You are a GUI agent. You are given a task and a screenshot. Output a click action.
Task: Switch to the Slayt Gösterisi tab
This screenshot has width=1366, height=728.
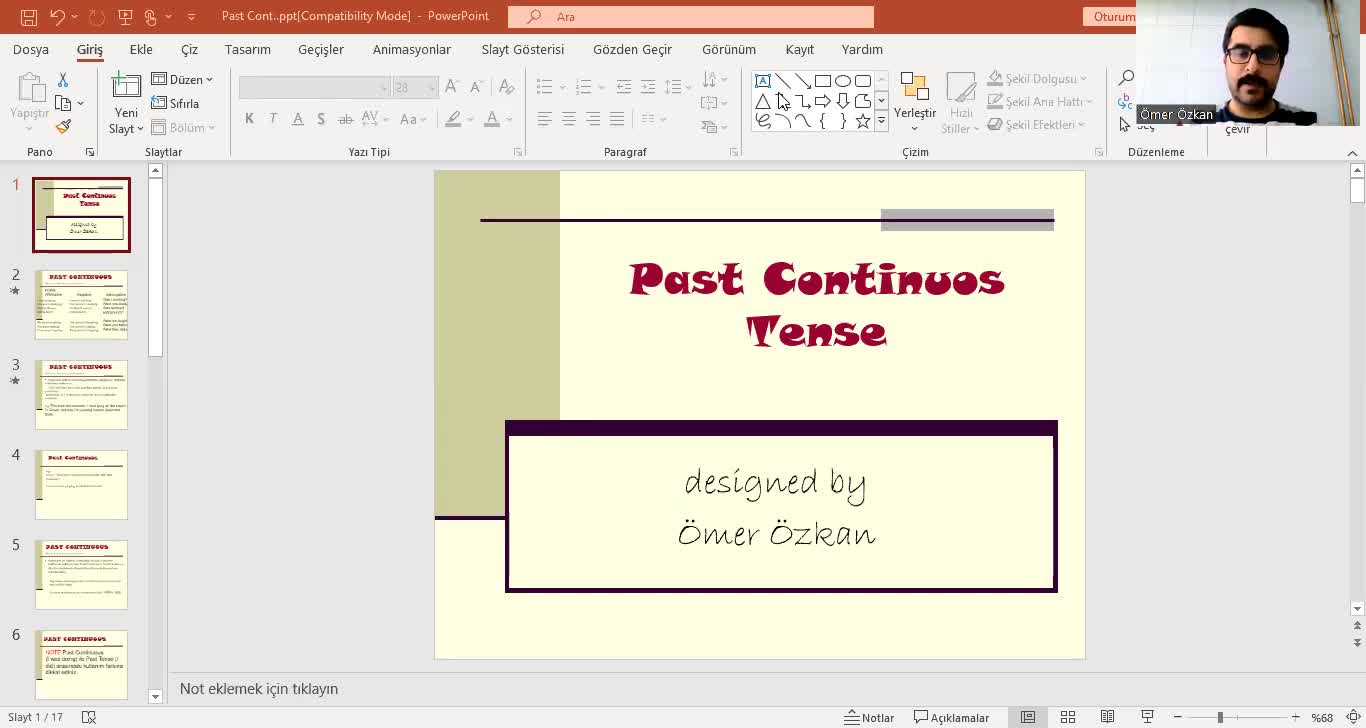pos(523,49)
